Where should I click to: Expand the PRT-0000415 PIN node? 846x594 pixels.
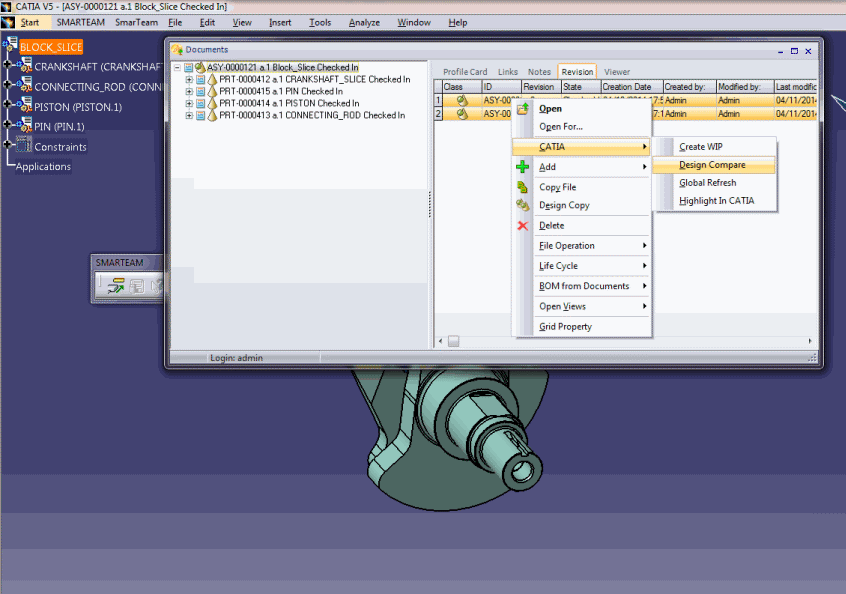(x=189, y=91)
